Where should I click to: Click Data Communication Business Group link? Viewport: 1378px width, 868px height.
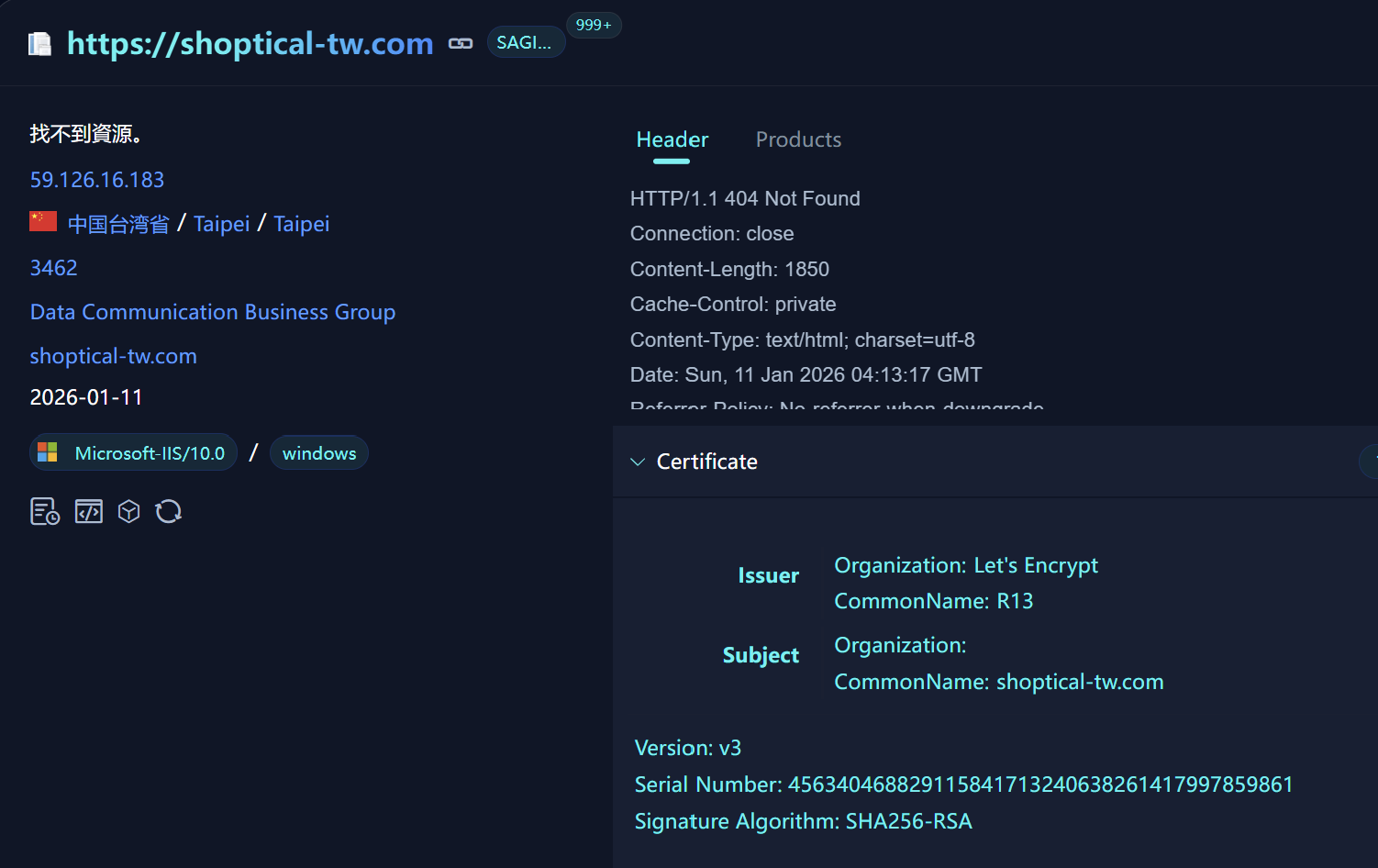213,312
